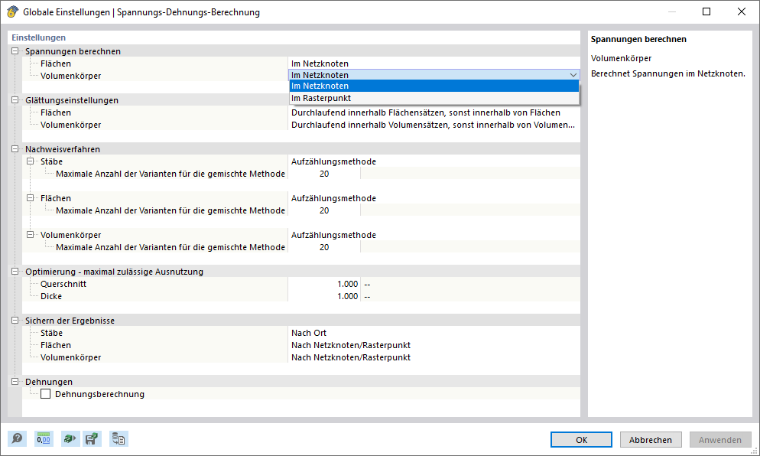Click the value 20 for Flächen variants

324,210
